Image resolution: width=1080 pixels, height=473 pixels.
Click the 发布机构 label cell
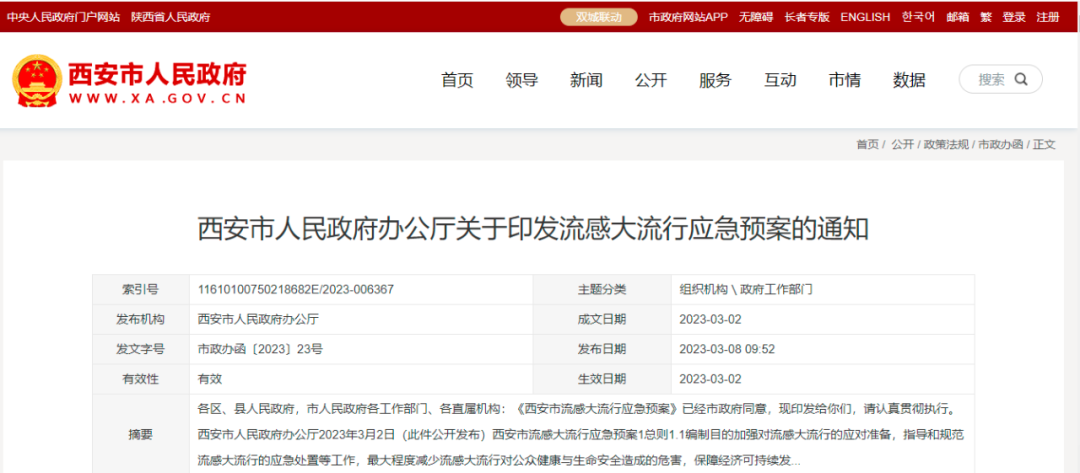[141, 319]
